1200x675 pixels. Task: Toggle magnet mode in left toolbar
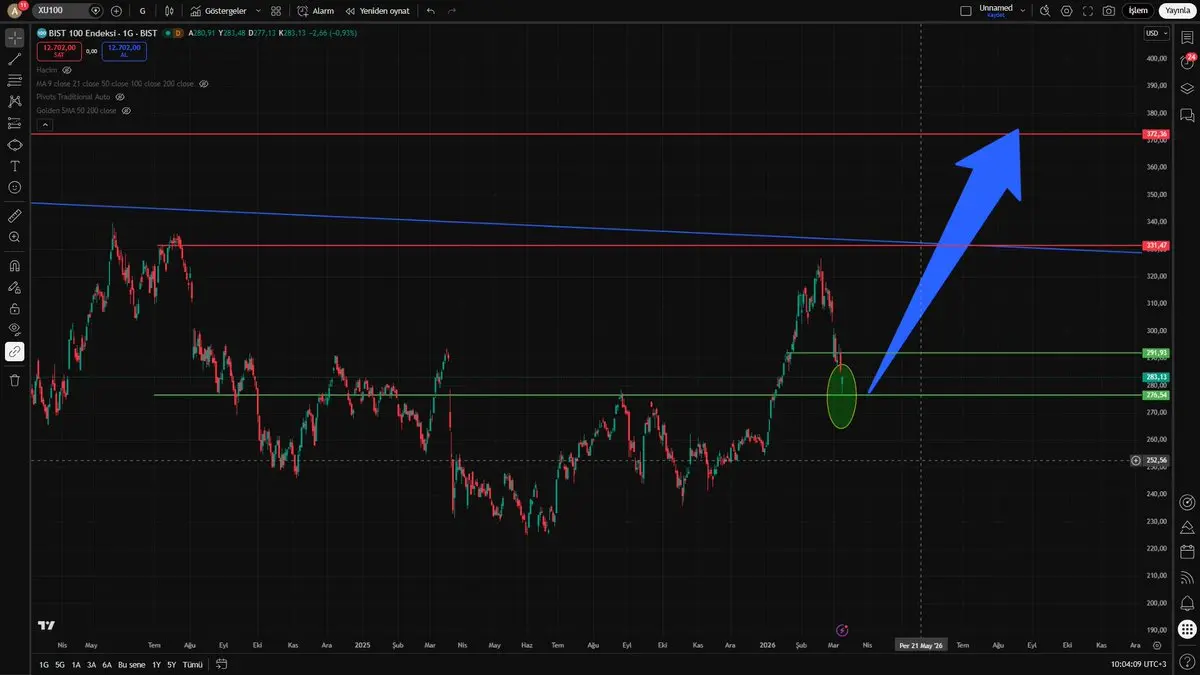coord(15,266)
